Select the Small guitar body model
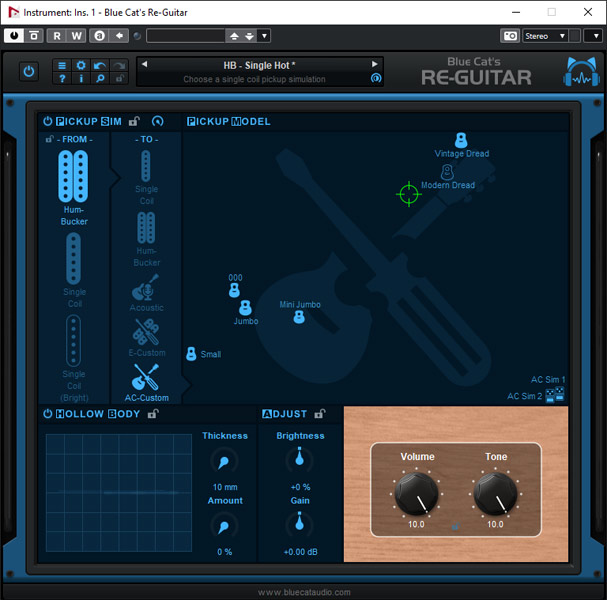The height and width of the screenshot is (600, 607). click(191, 354)
